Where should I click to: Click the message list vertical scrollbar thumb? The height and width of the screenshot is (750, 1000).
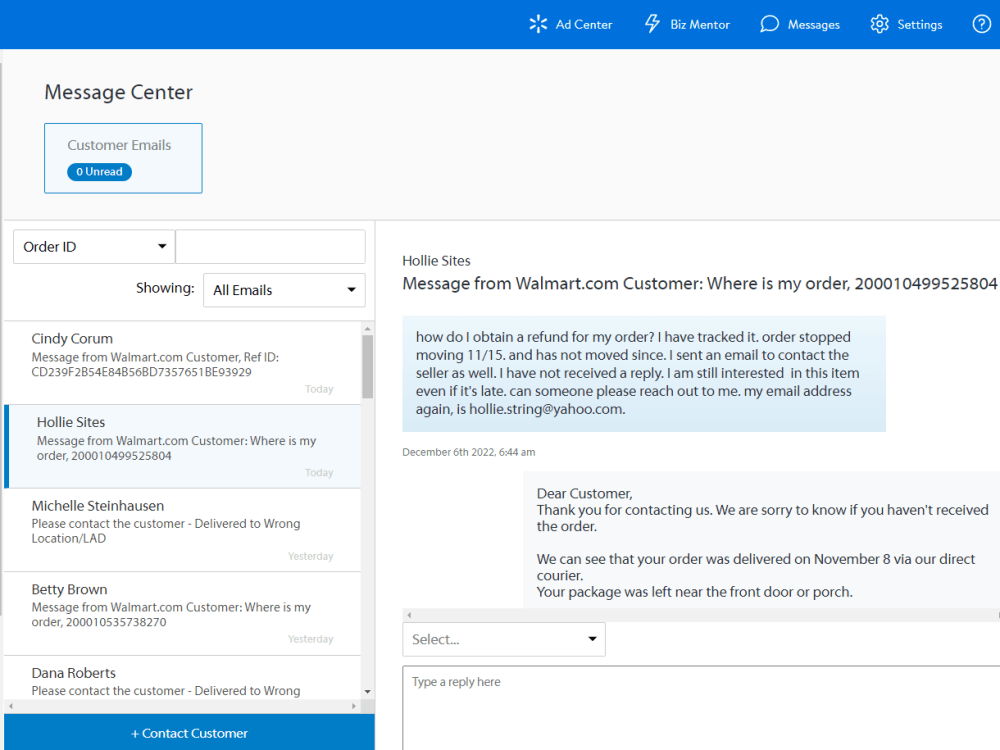[367, 367]
